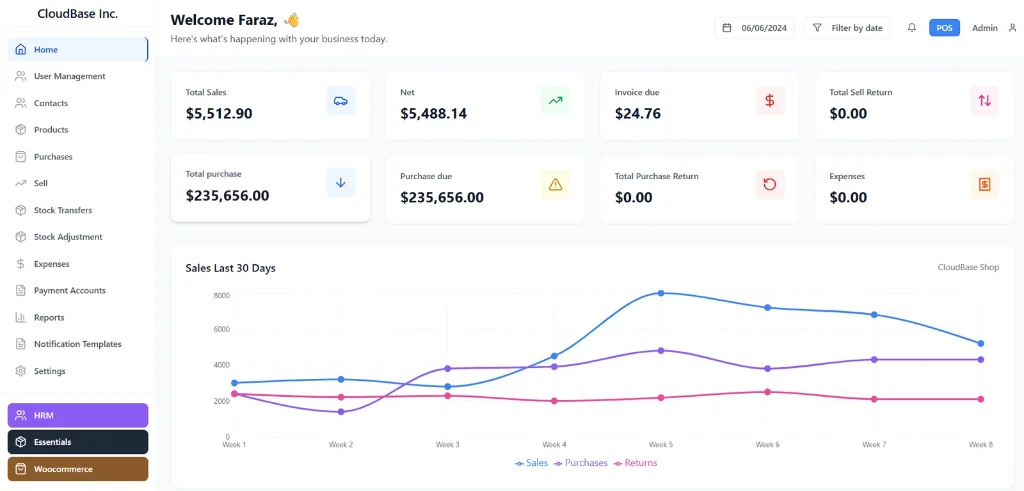Select the Total Sales card
The width and height of the screenshot is (1024, 491).
tap(270, 106)
